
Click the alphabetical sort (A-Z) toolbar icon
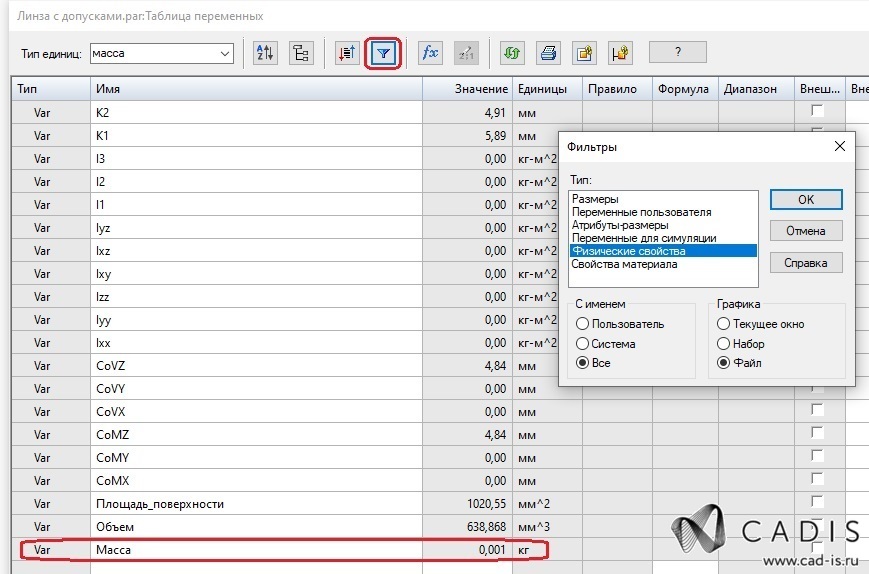265,53
